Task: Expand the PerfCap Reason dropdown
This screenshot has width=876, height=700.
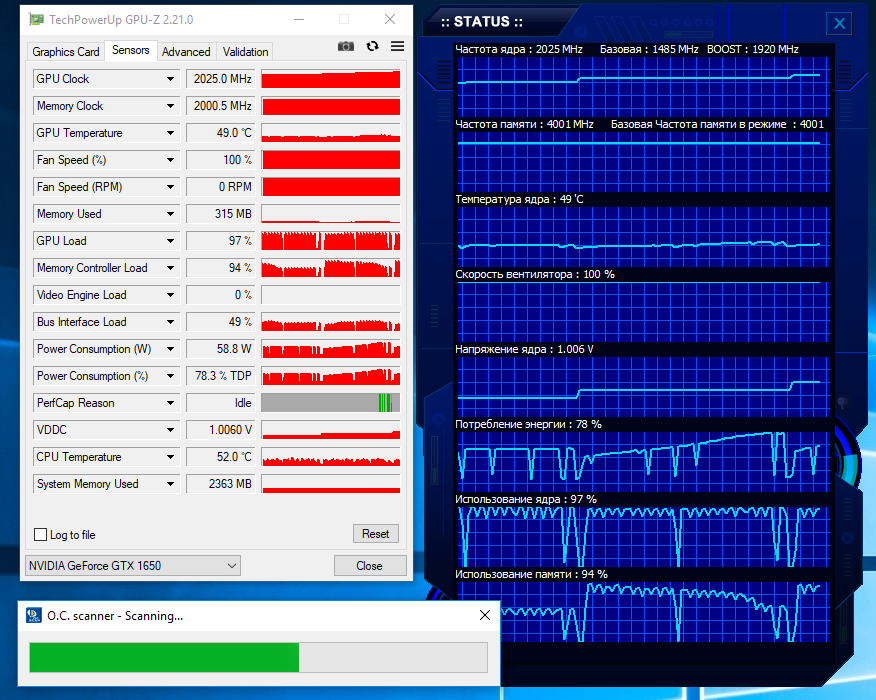Action: click(170, 403)
